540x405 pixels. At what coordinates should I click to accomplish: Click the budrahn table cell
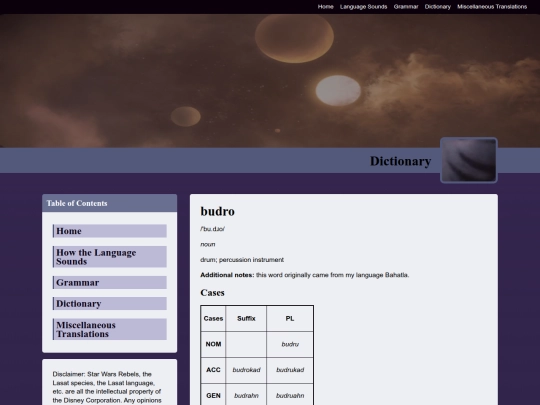tap(246, 396)
